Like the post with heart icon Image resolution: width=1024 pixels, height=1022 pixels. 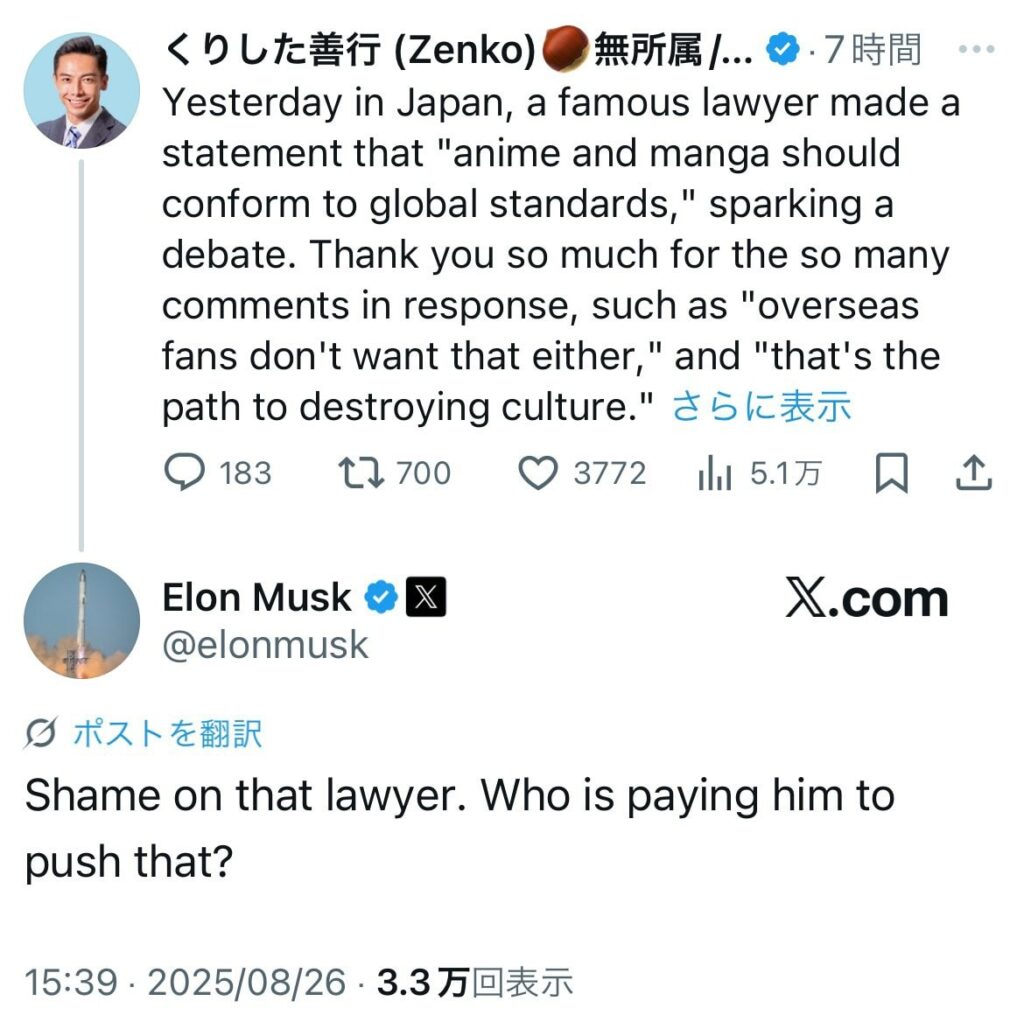[x=539, y=473]
